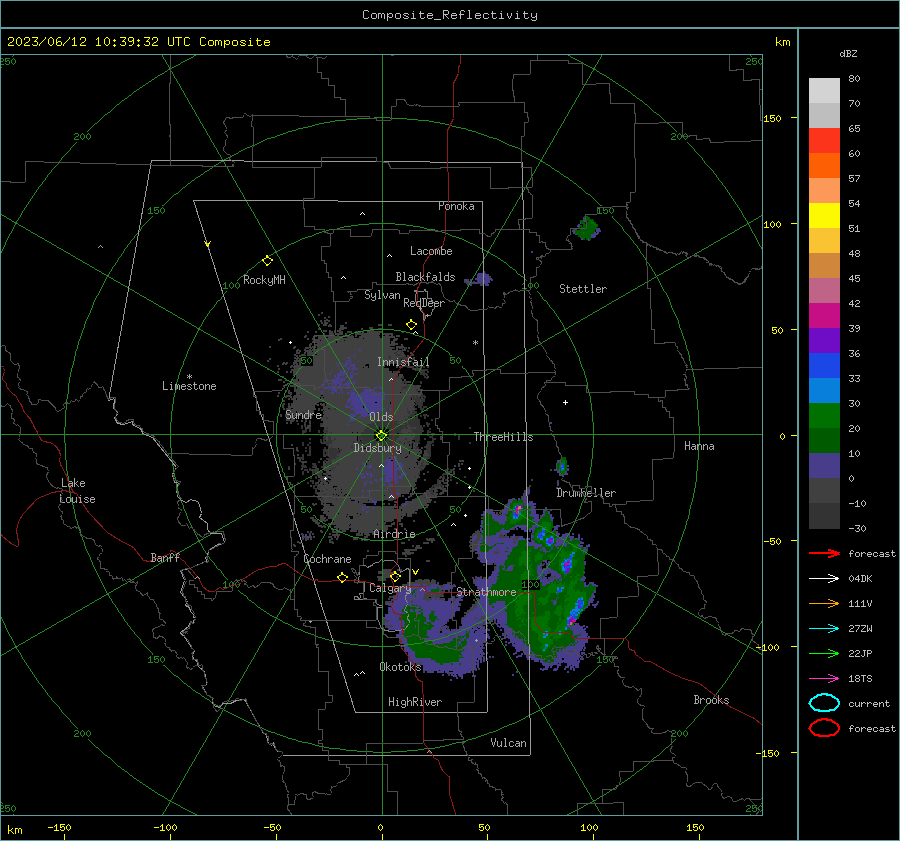This screenshot has height=841, width=900.
Task: Click the asterisk marker above Limestone label
Action: tap(189, 377)
